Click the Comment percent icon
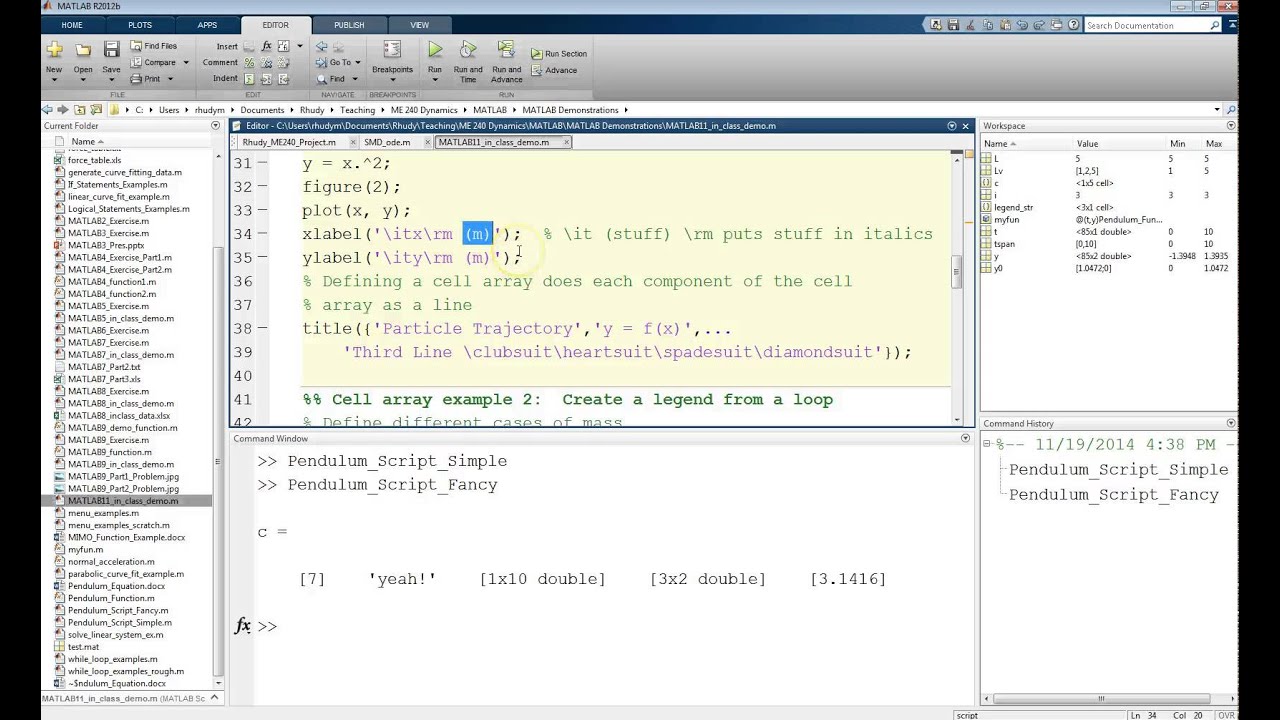This screenshot has height=720, width=1280. (249, 62)
